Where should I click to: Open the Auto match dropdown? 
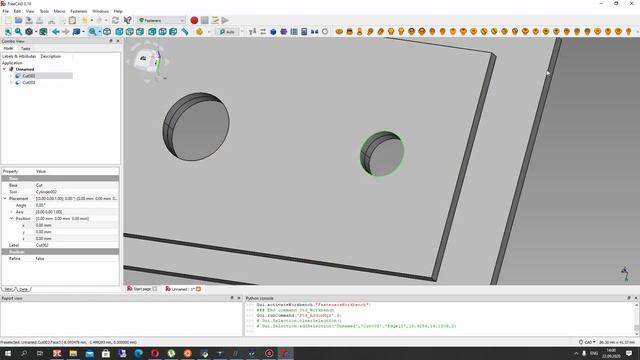click(227, 31)
